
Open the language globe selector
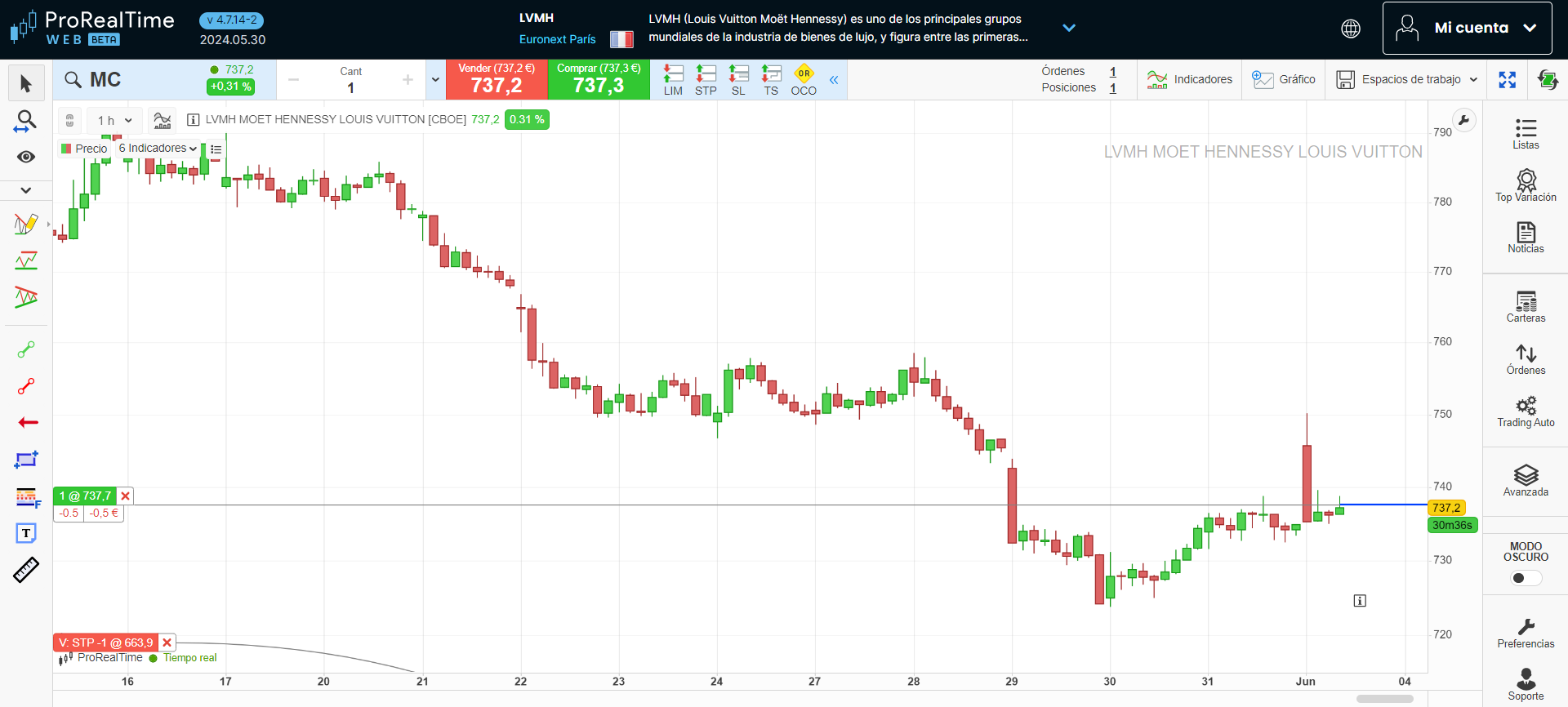1351,29
